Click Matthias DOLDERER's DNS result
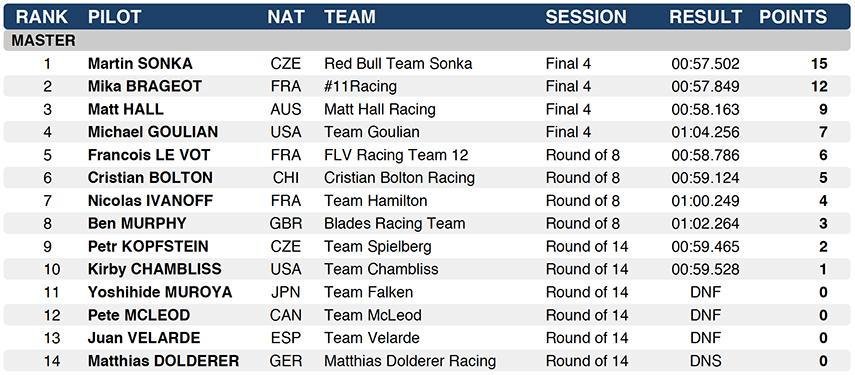 pyautogui.click(x=706, y=361)
